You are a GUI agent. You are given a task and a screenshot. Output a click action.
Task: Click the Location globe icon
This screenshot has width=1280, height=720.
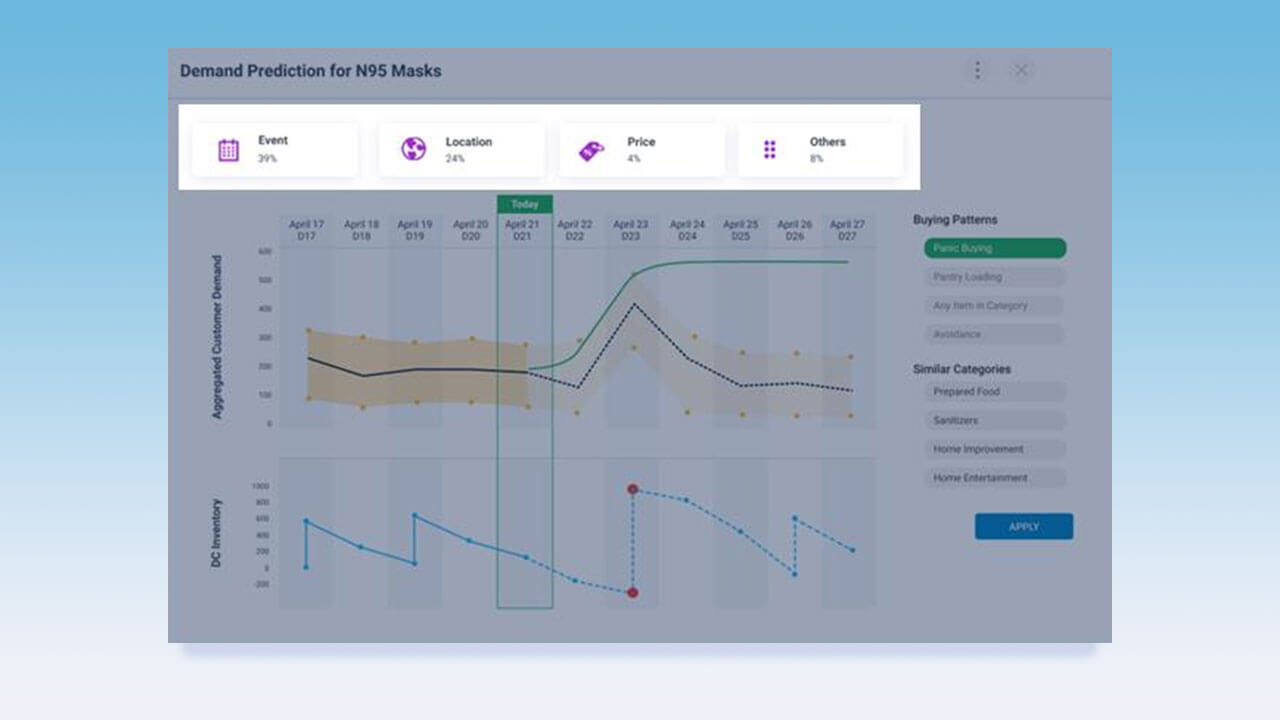tap(414, 150)
